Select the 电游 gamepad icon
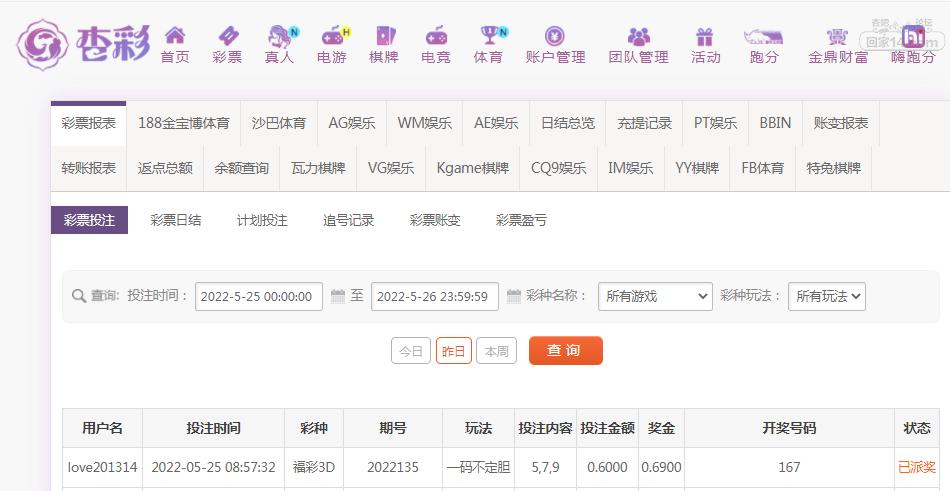 point(332,37)
